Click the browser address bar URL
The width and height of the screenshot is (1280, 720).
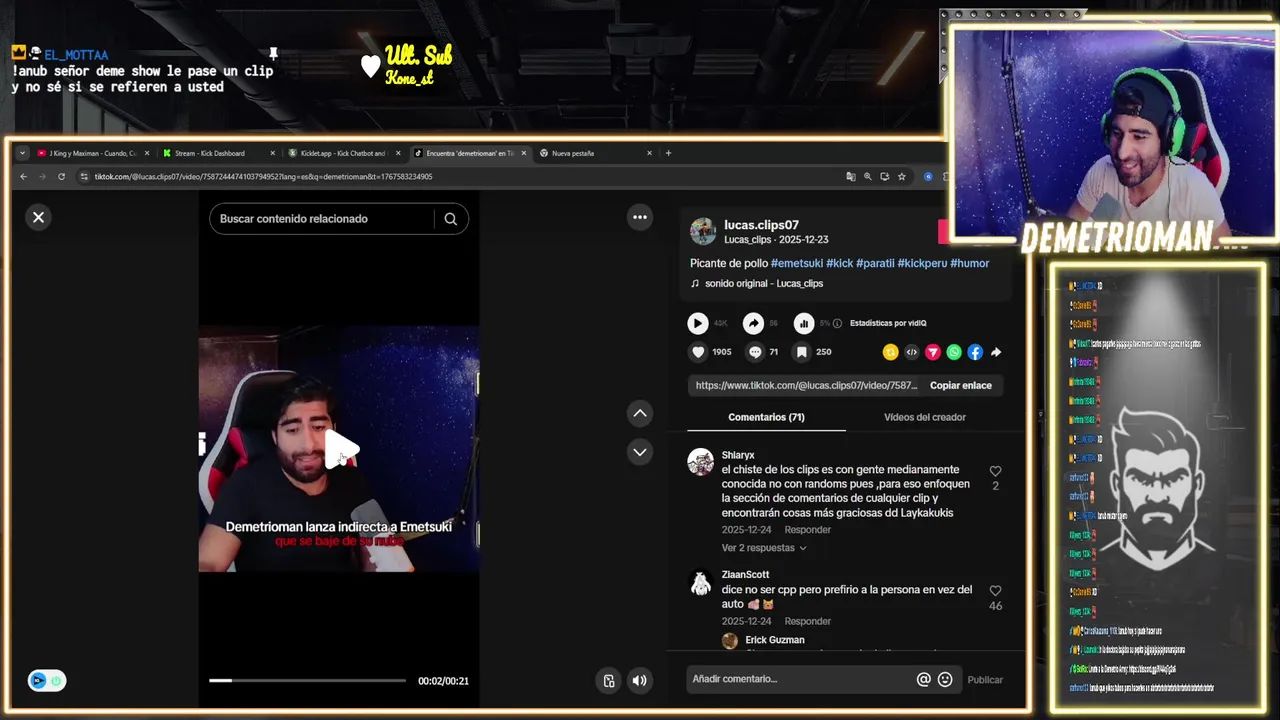pyautogui.click(x=264, y=176)
